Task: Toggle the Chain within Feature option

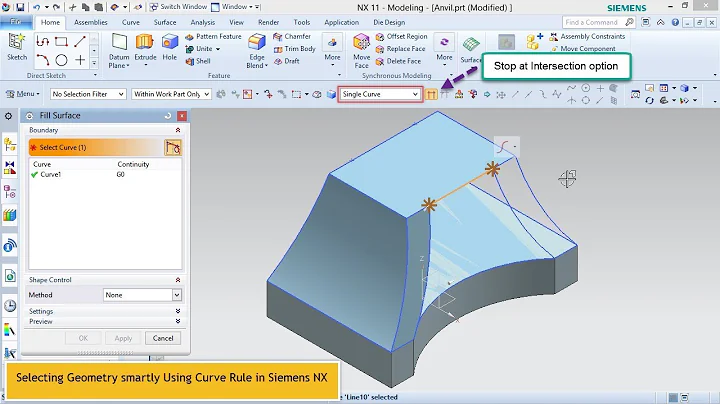Action: (459, 95)
